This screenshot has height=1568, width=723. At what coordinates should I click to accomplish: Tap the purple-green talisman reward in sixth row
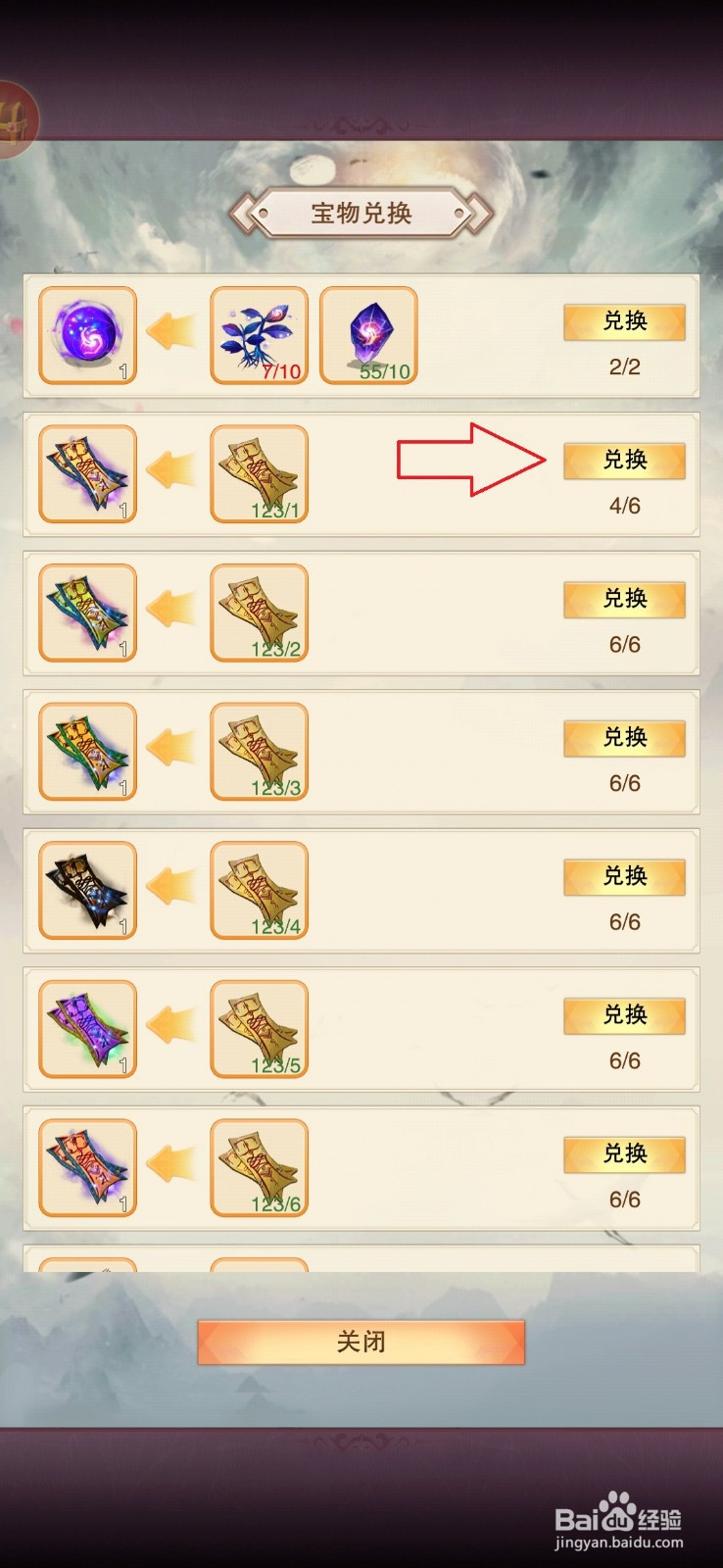click(x=87, y=1029)
